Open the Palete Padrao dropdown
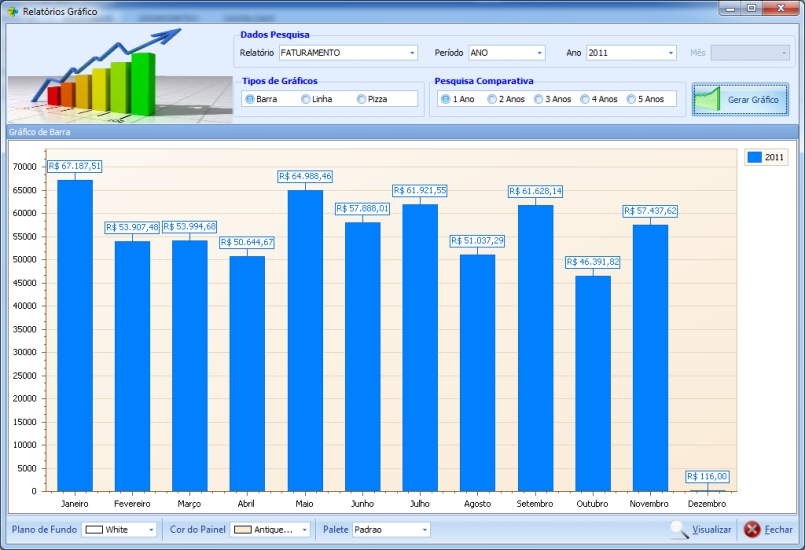The width and height of the screenshot is (805, 550). pos(424,529)
